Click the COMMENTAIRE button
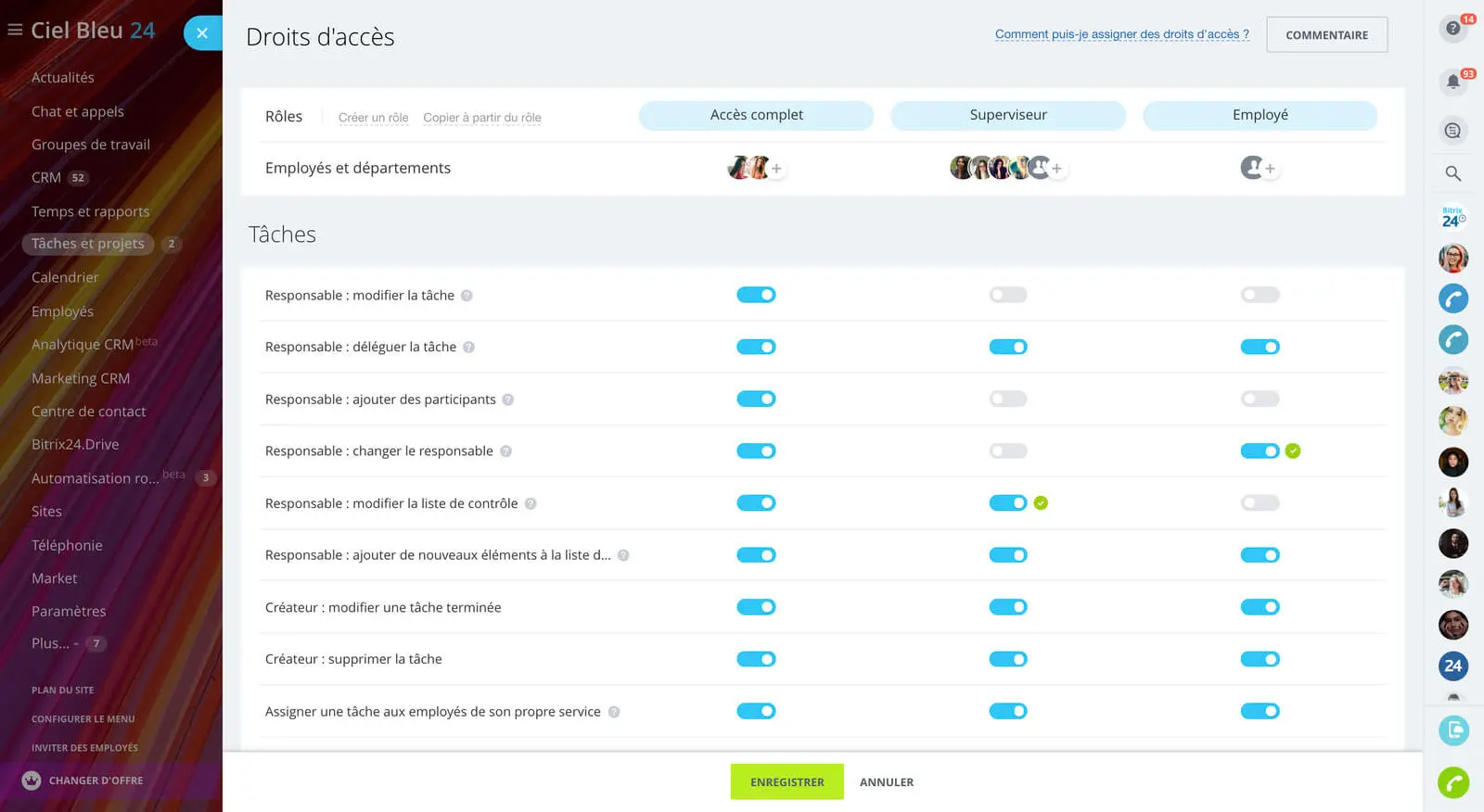Viewport: 1484px width, 812px height. point(1326,35)
